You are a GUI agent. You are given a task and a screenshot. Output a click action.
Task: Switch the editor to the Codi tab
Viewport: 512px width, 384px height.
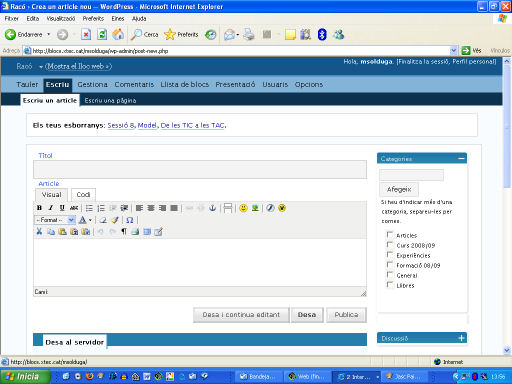pos(83,195)
